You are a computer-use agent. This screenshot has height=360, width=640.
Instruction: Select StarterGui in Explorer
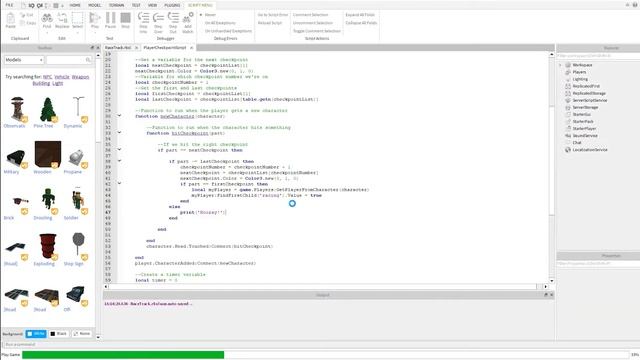pyautogui.click(x=581, y=114)
